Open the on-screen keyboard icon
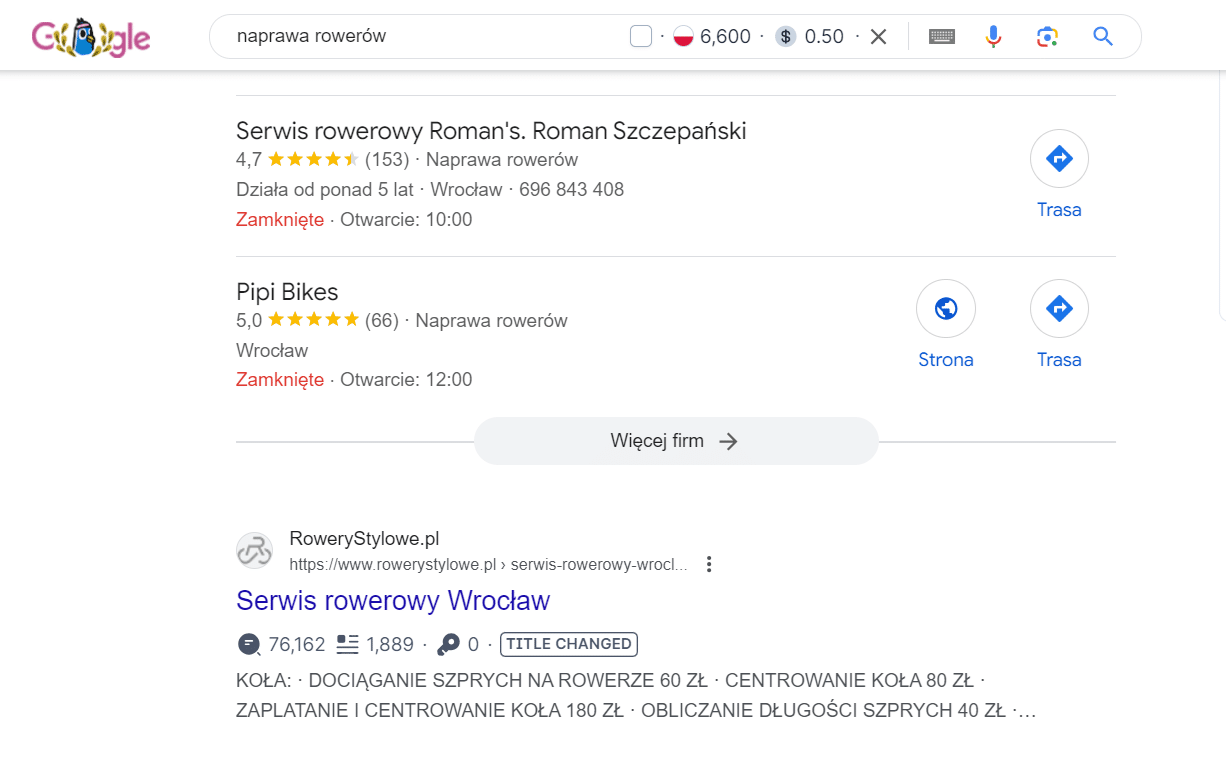1226x760 pixels. point(942,37)
